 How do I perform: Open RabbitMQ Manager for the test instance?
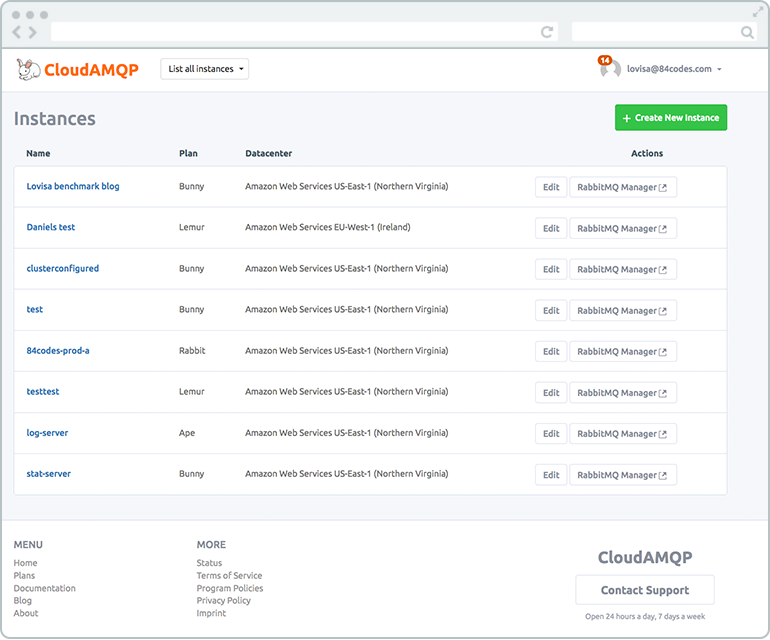point(623,310)
